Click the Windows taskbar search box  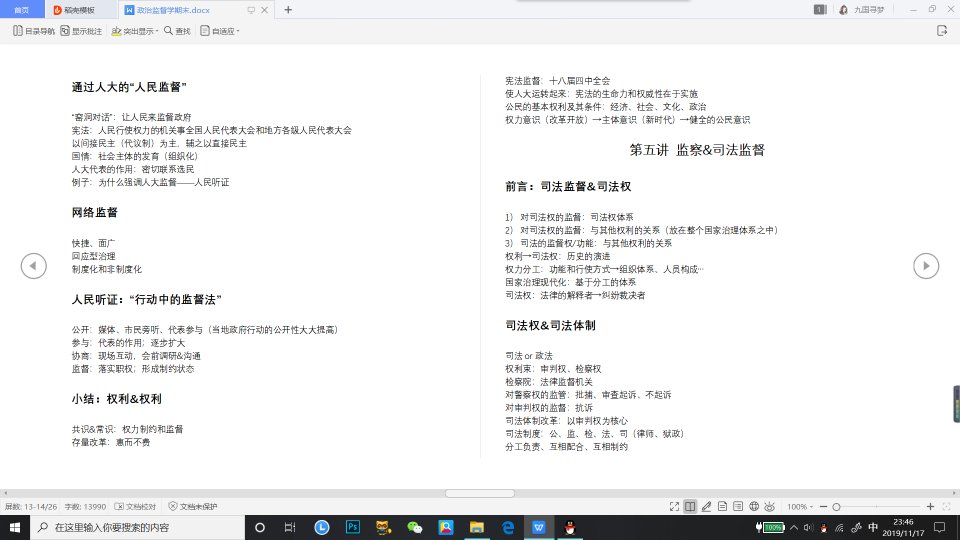[x=137, y=527]
